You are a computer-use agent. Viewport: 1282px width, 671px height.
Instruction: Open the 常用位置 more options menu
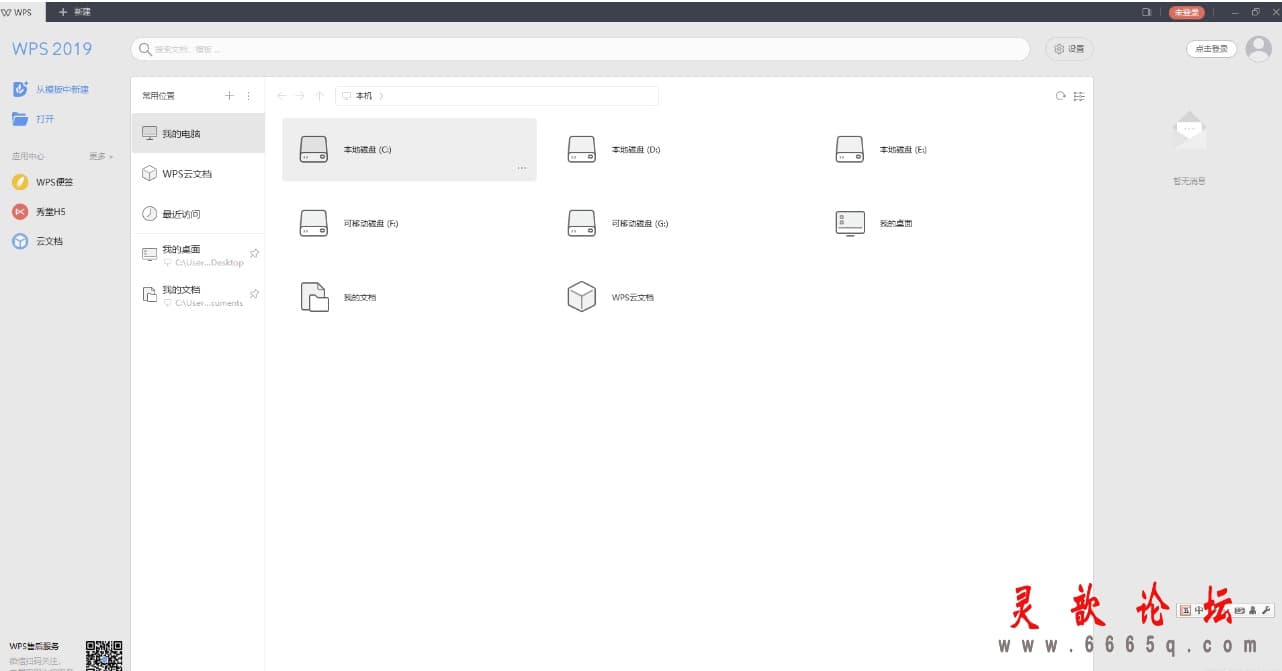(249, 96)
